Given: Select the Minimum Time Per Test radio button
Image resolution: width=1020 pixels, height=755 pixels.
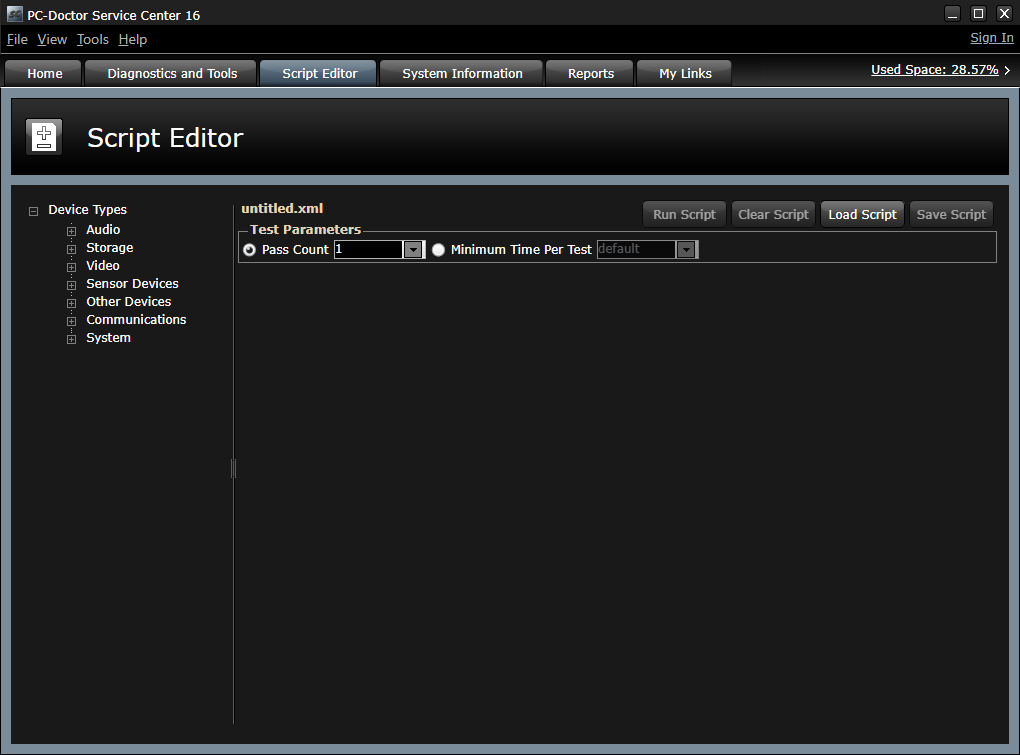Looking at the screenshot, I should point(438,250).
